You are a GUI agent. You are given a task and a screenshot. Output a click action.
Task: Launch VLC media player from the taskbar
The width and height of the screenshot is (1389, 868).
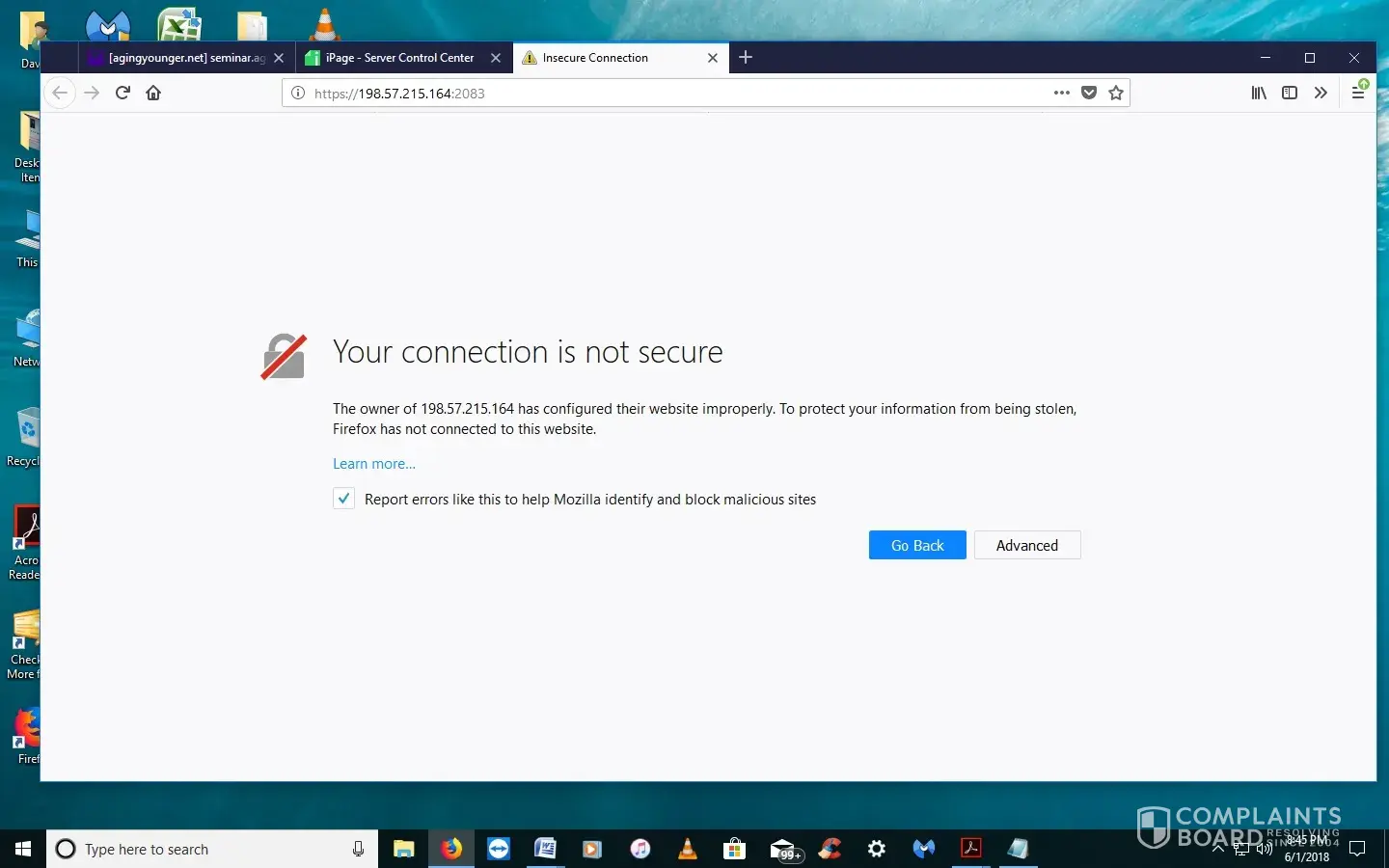(688, 849)
